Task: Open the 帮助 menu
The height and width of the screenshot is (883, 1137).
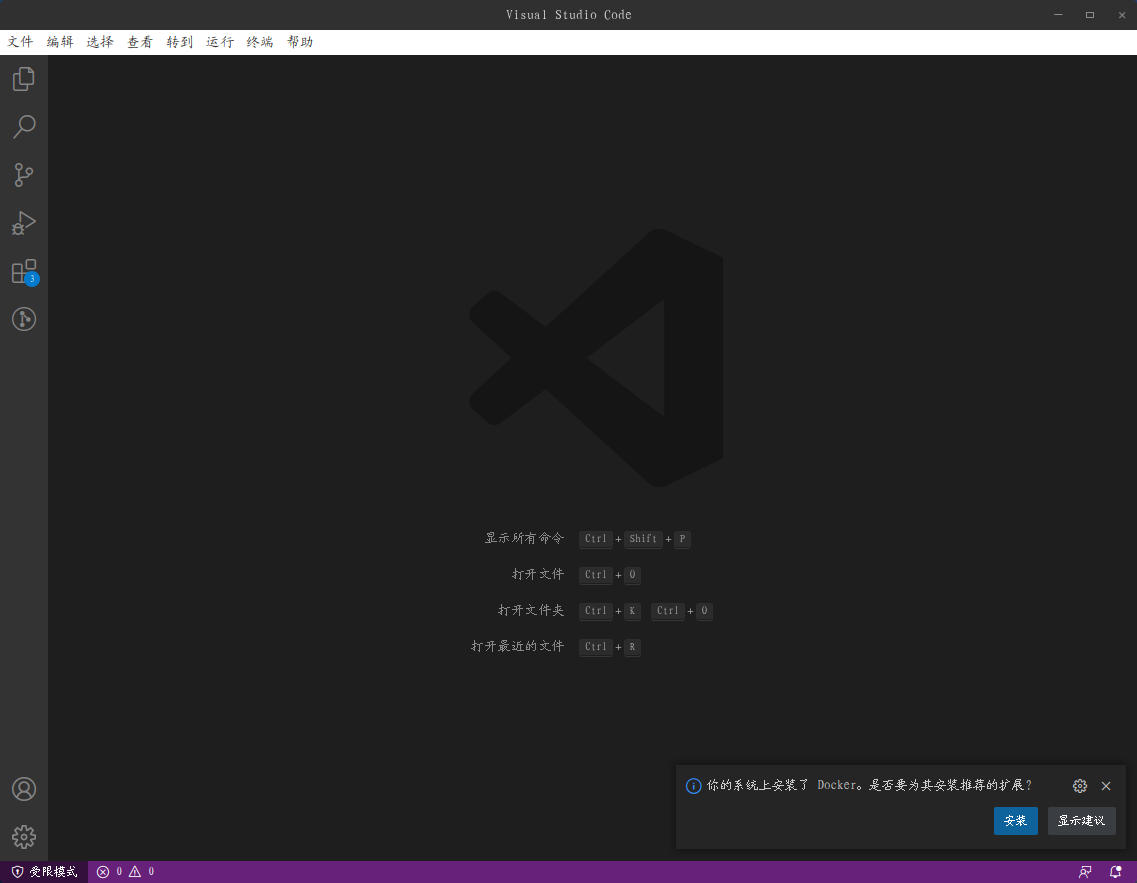Action: tap(299, 42)
